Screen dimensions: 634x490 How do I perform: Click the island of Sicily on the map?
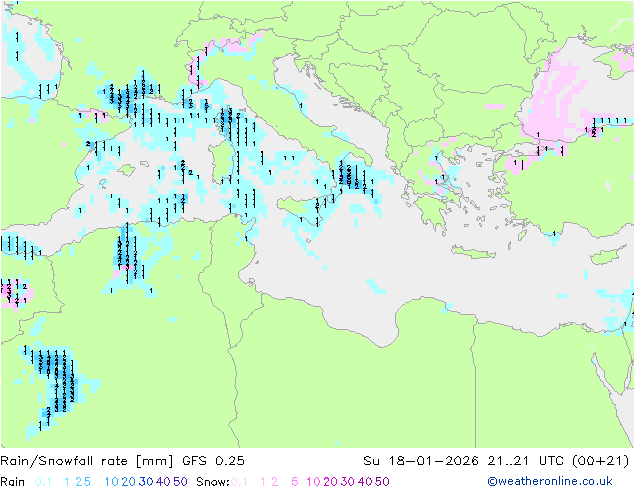301,207
